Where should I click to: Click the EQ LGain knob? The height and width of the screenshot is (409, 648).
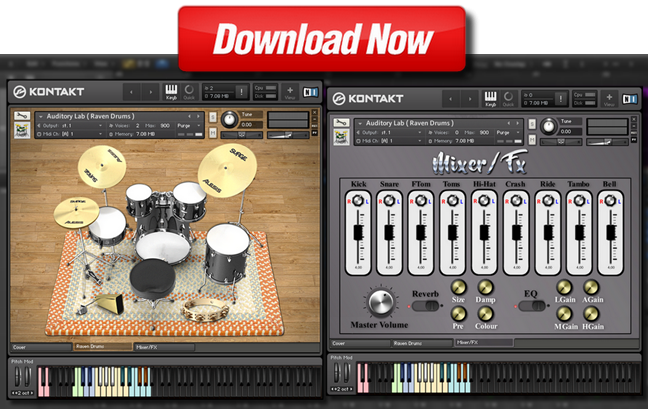tap(564, 287)
